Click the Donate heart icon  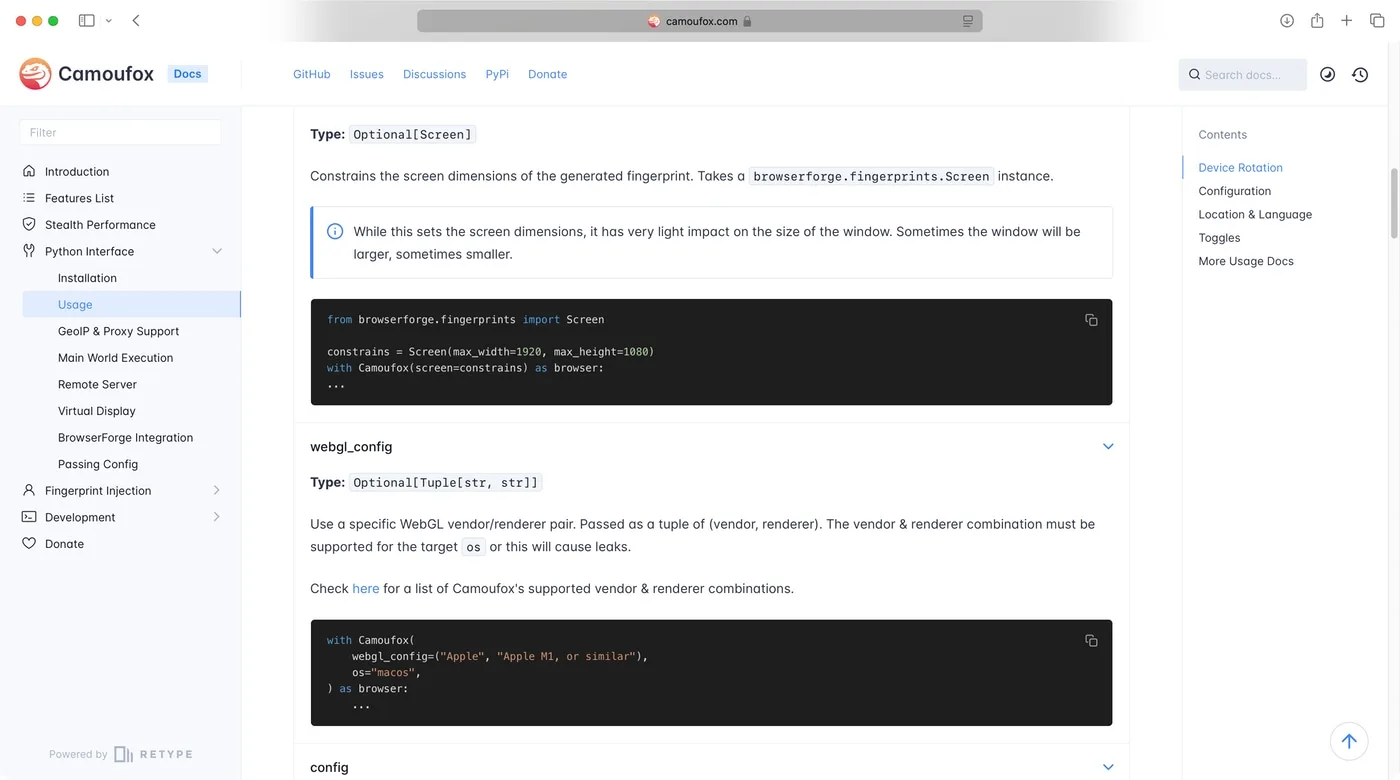(x=29, y=544)
